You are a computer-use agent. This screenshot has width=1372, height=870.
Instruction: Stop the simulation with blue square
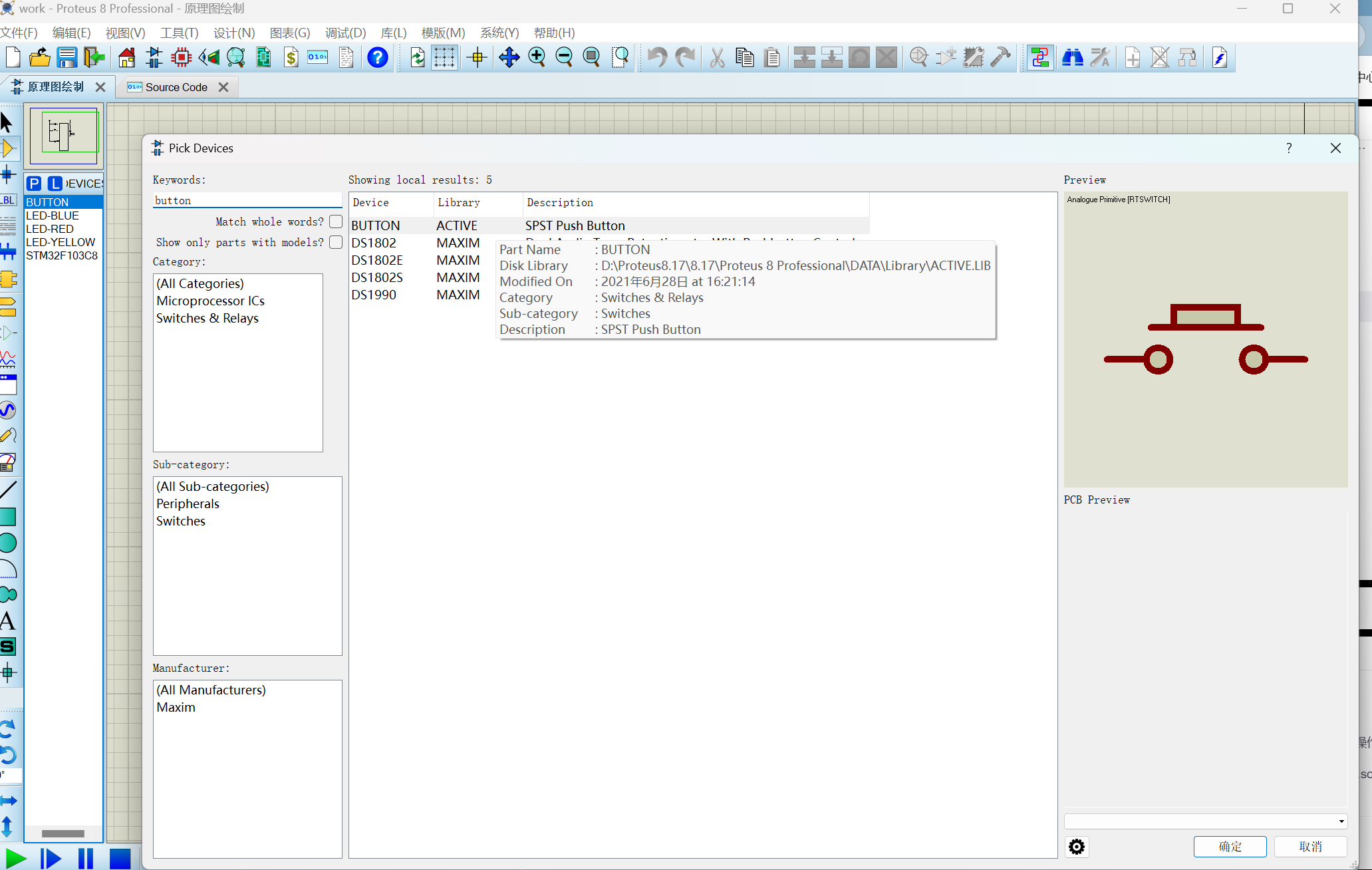(x=120, y=859)
